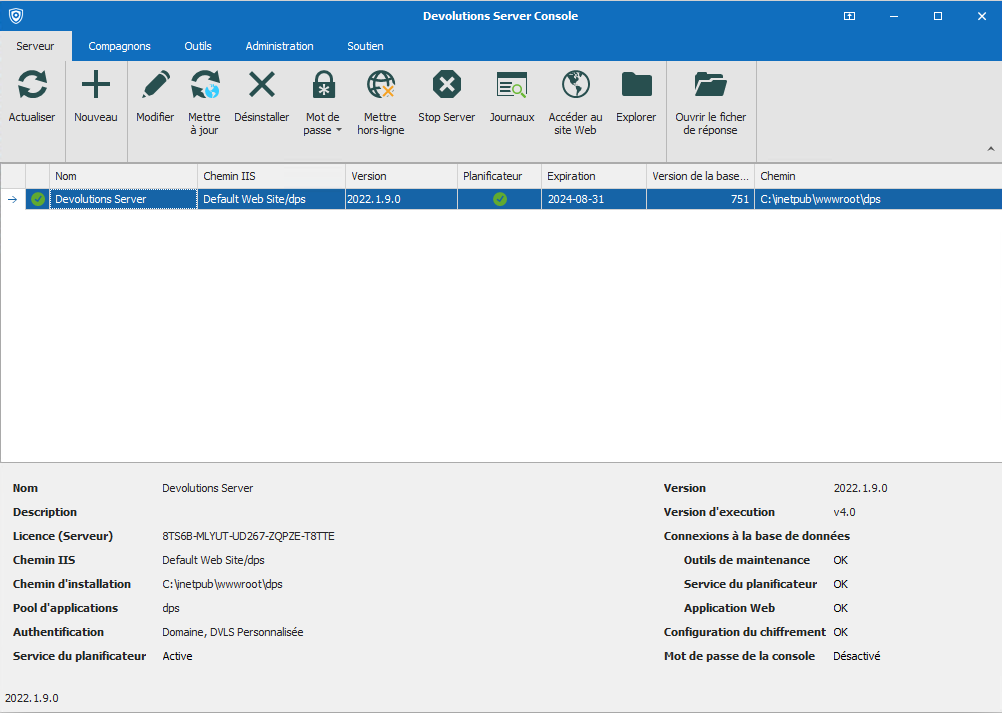Click the Version column header
Image resolution: width=1002 pixels, height=713 pixels.
[400, 176]
